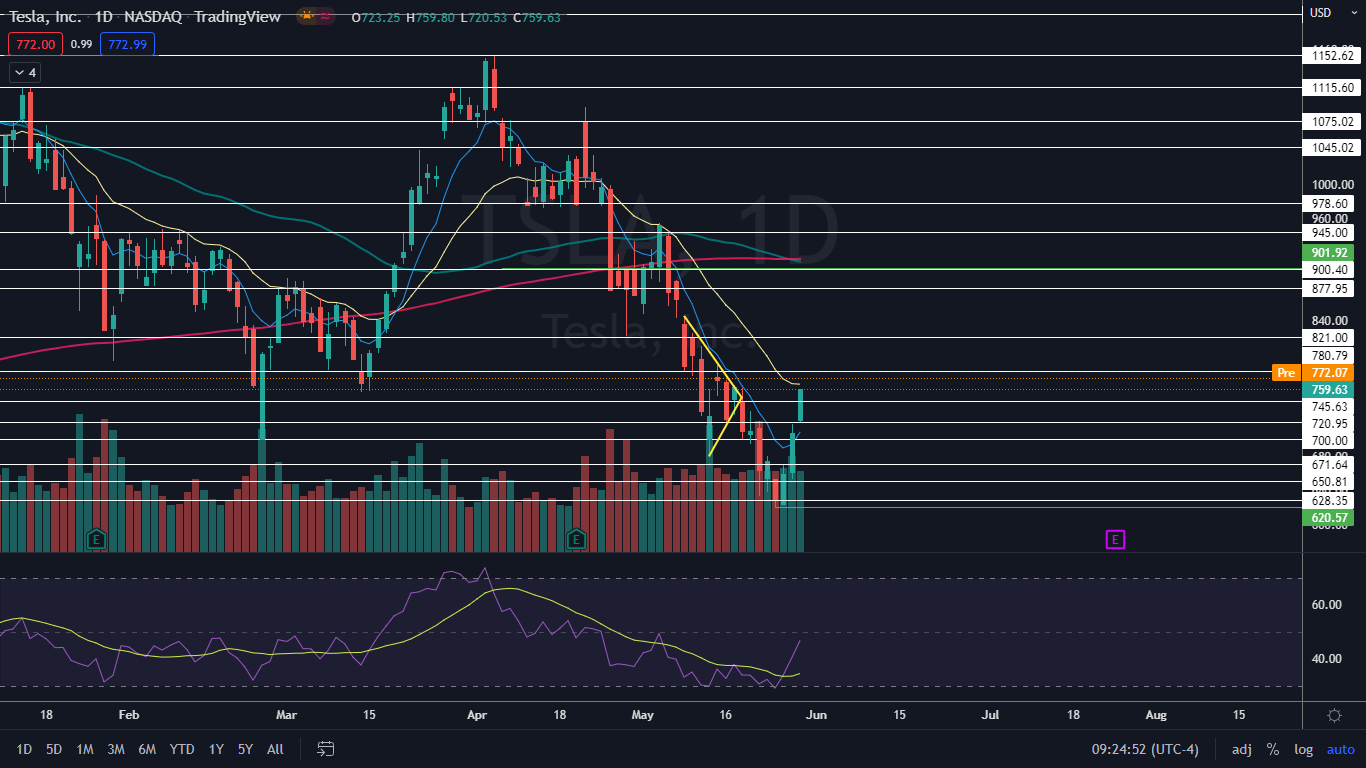Image resolution: width=1366 pixels, height=768 pixels.
Task: Toggle percent scale mode
Action: [x=1272, y=749]
